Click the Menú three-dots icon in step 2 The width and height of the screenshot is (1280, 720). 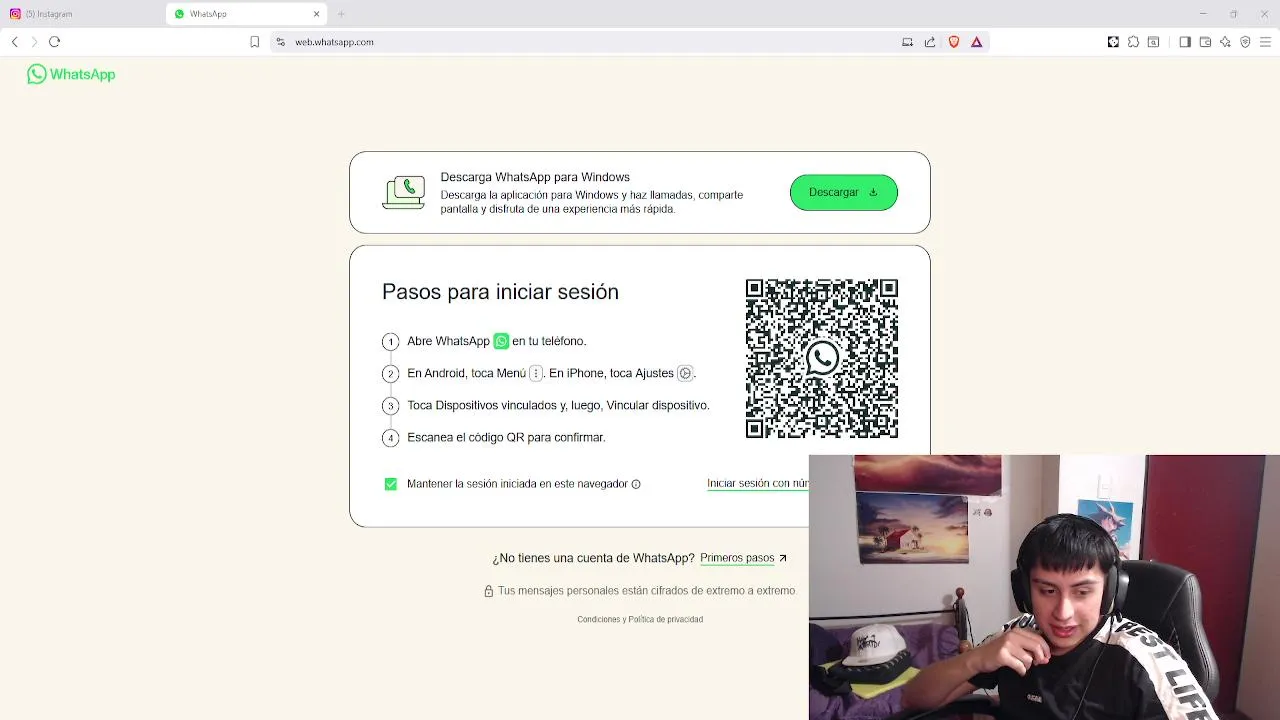point(536,373)
